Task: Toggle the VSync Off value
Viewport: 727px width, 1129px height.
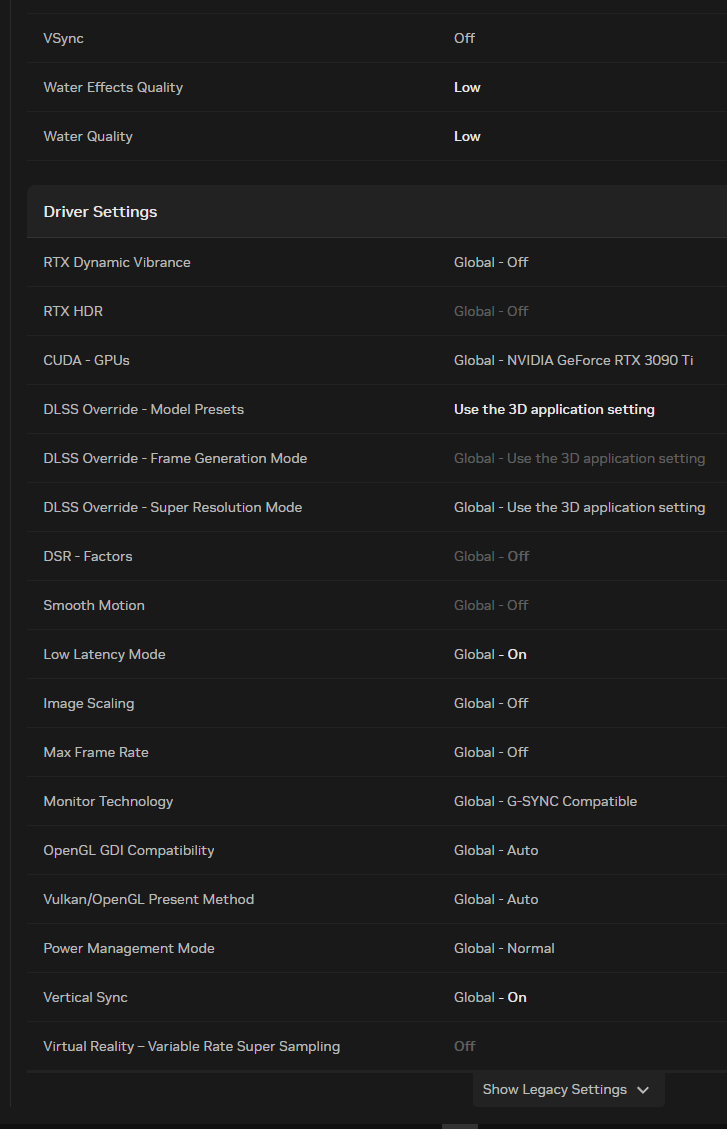Action: (464, 38)
